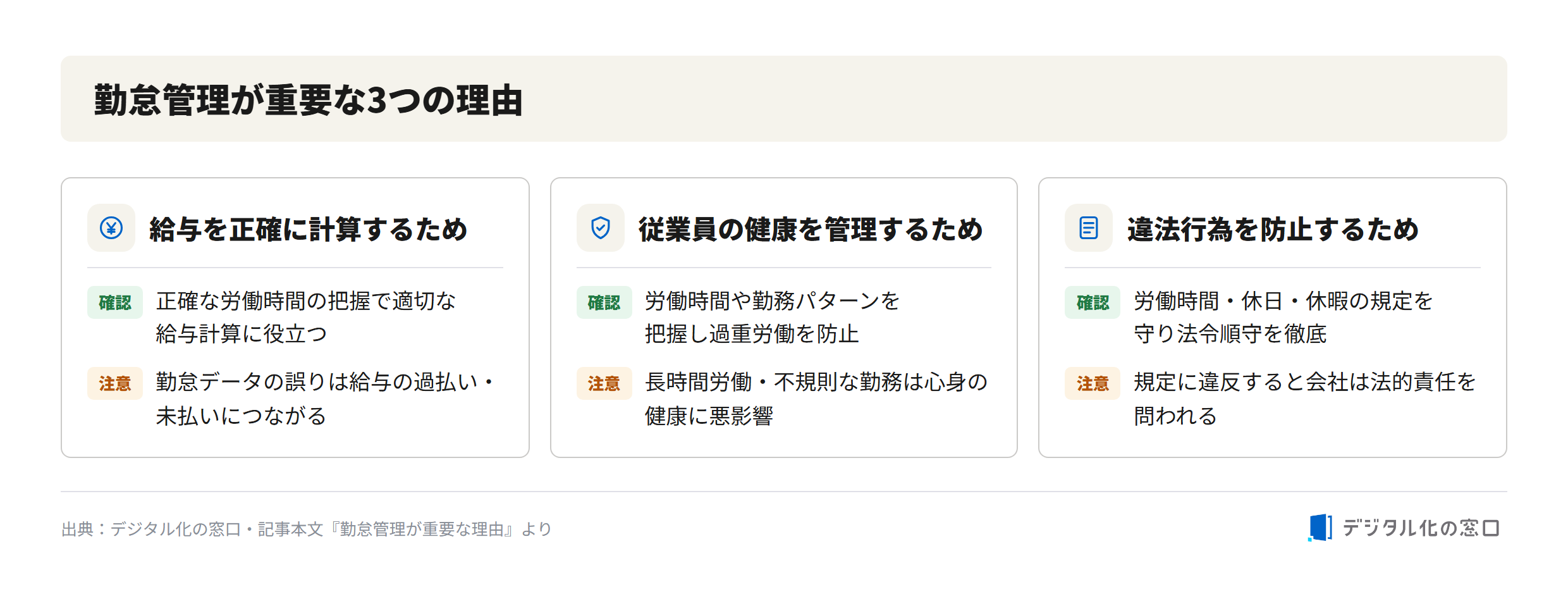Select heading 給与を正確に計算するため
The width and height of the screenshot is (1568, 601).
coord(308,229)
